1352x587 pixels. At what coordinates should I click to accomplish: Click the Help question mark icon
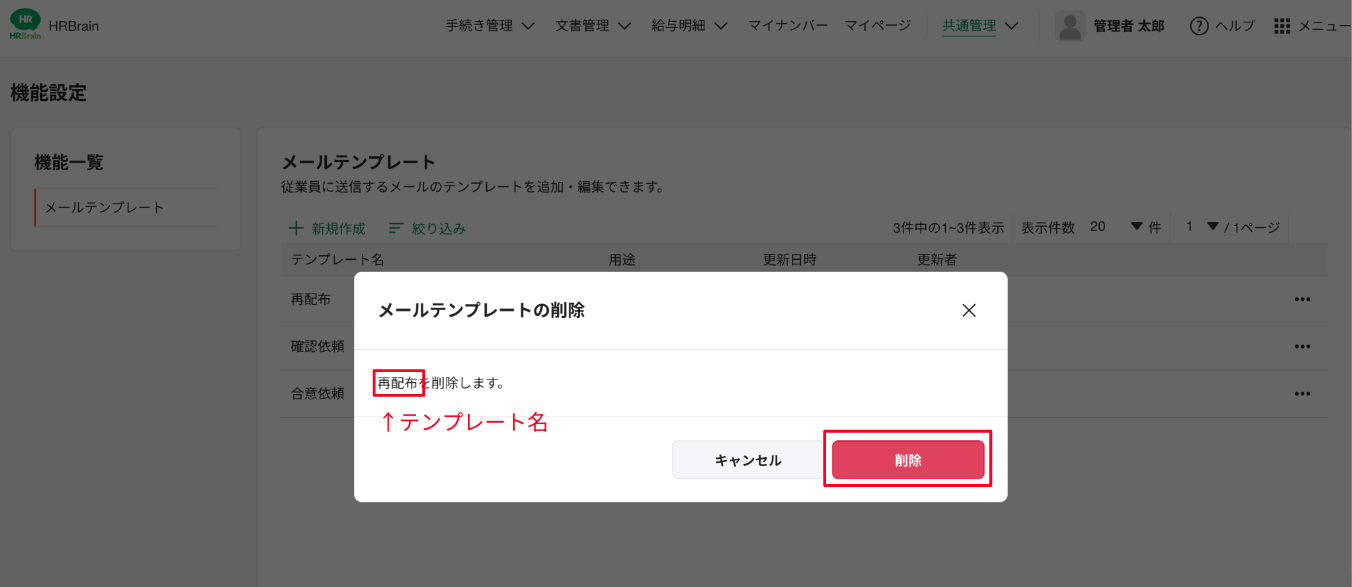point(1199,26)
